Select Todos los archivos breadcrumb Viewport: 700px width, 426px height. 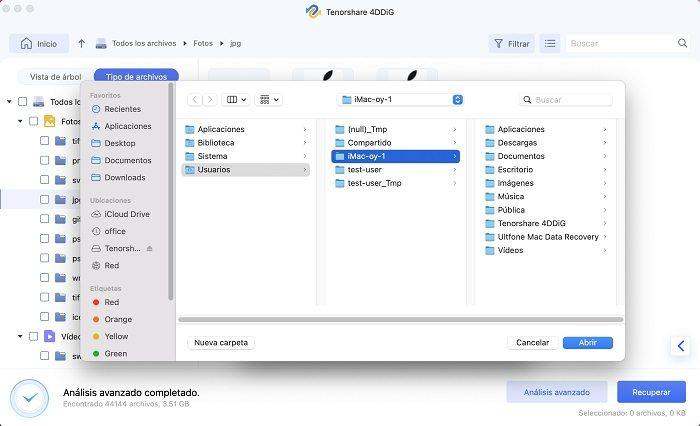144,43
